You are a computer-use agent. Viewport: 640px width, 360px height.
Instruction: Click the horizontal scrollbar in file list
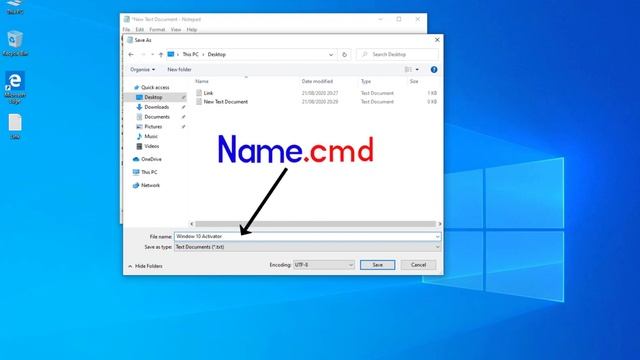tap(315, 224)
